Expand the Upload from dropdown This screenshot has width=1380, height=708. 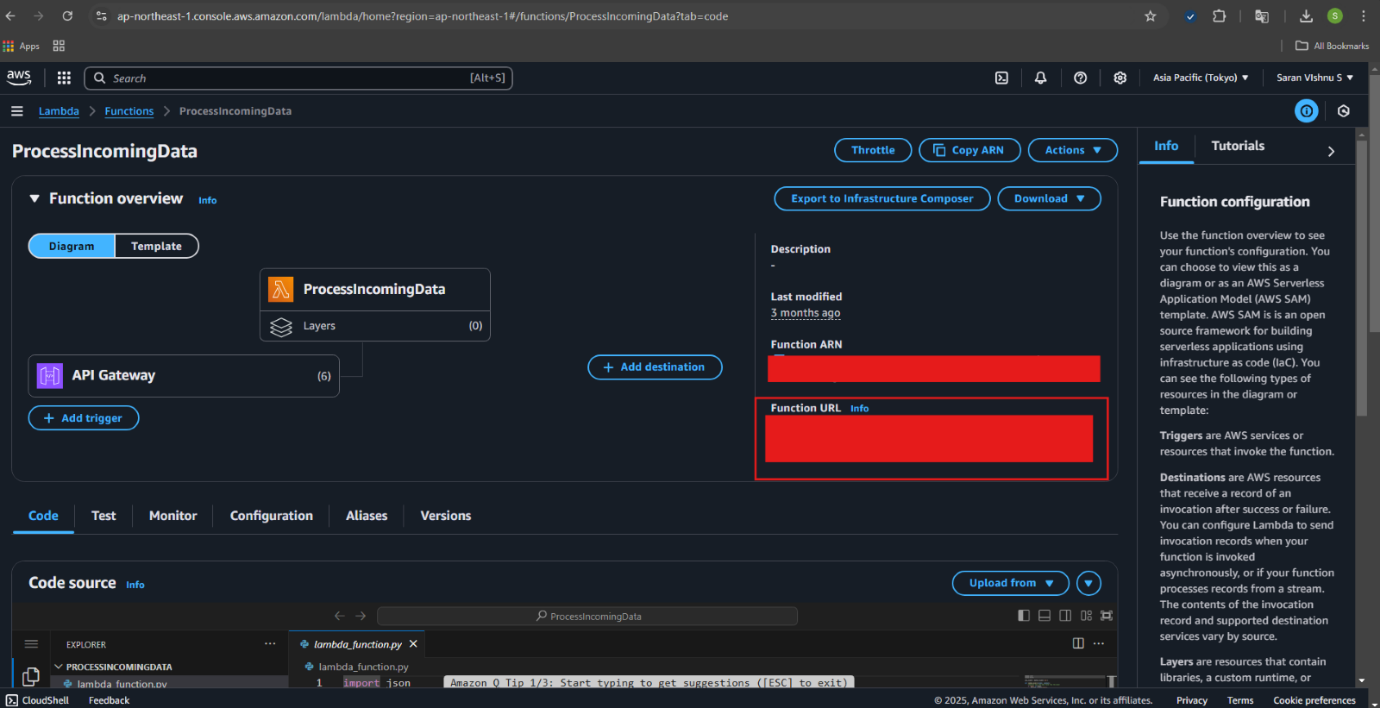pyautogui.click(x=1010, y=583)
